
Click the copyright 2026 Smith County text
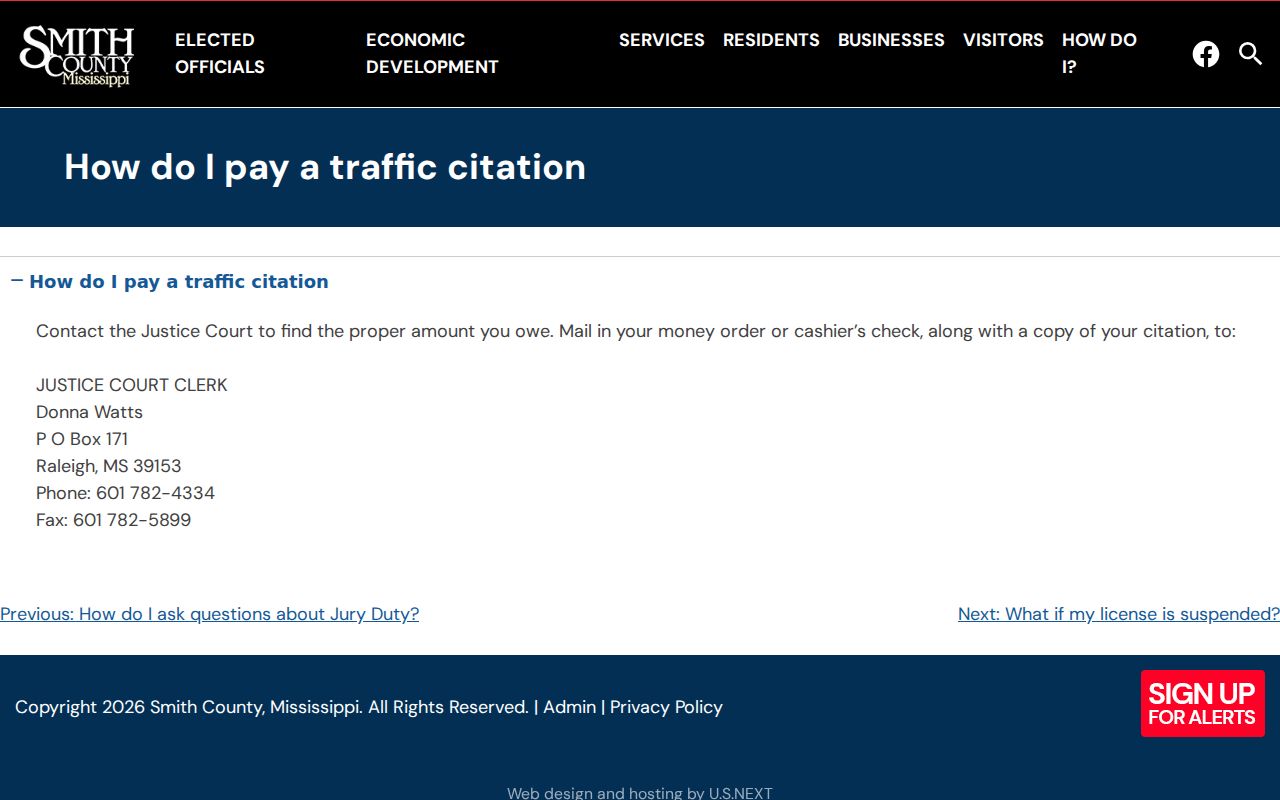(272, 707)
